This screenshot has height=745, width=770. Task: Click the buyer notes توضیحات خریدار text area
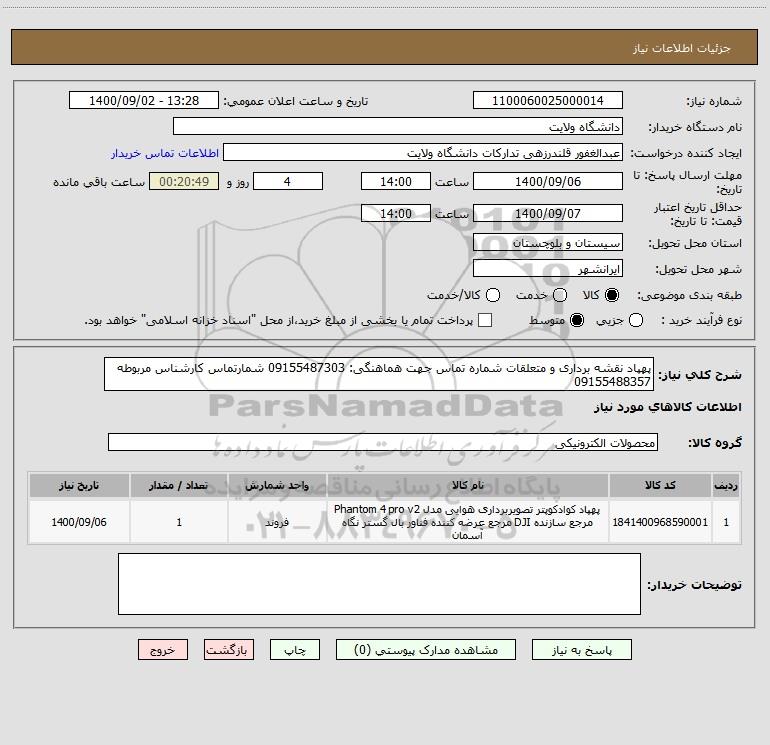[x=379, y=584]
